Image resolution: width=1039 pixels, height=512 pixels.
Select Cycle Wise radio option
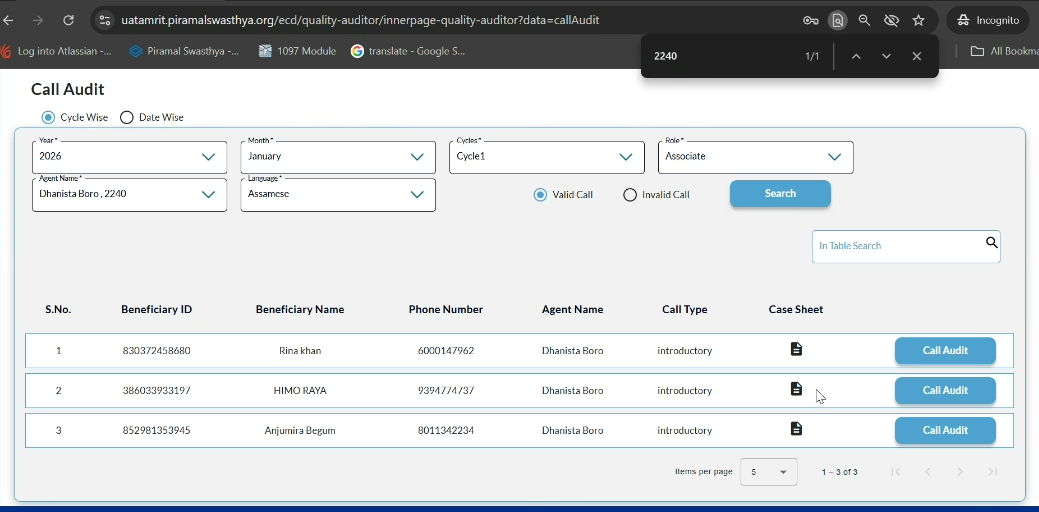point(48,117)
